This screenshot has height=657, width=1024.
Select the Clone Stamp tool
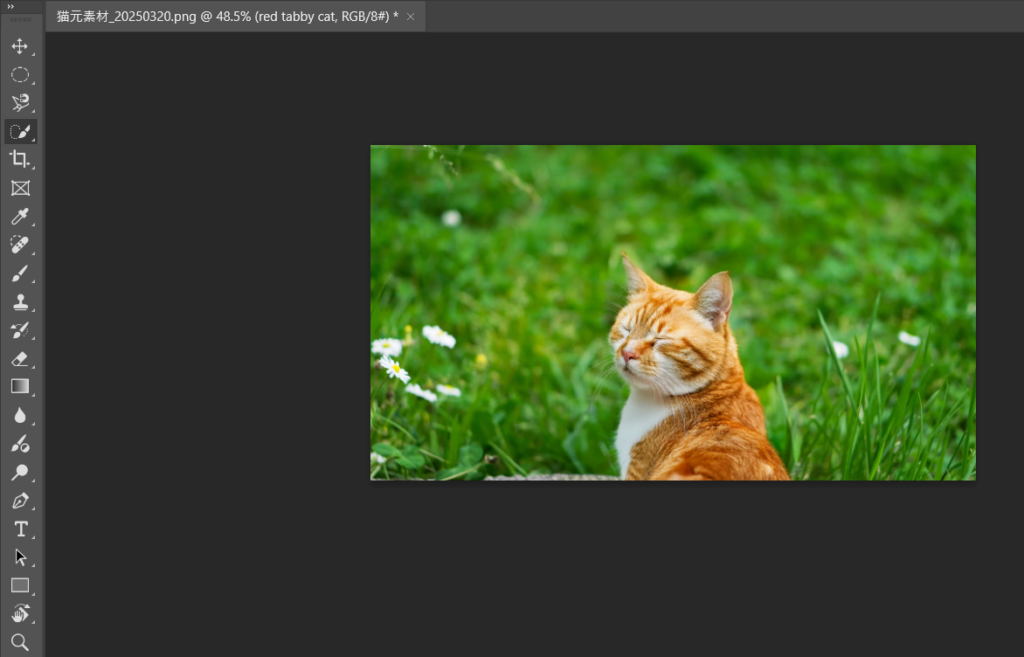coord(20,301)
